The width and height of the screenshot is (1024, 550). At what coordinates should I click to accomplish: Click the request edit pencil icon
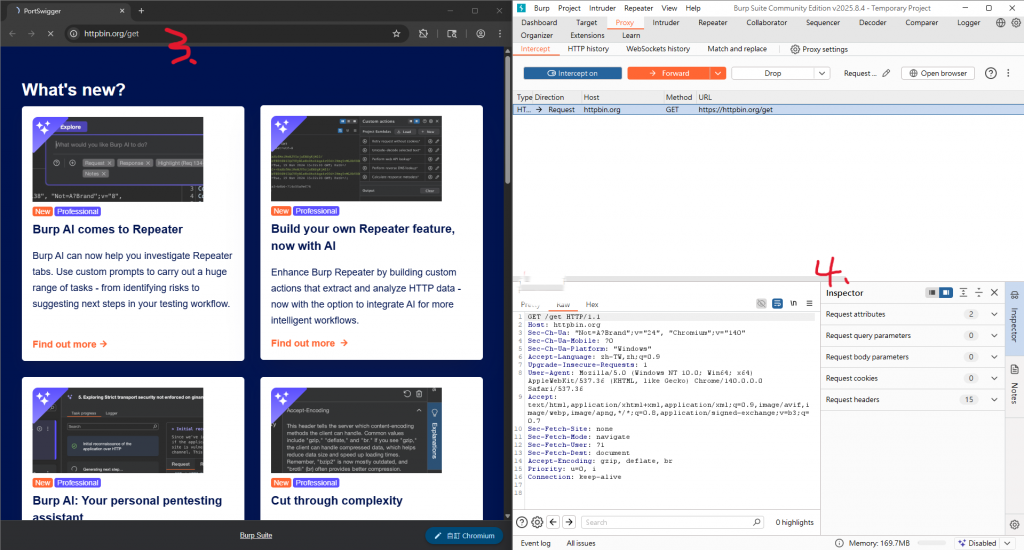(886, 73)
